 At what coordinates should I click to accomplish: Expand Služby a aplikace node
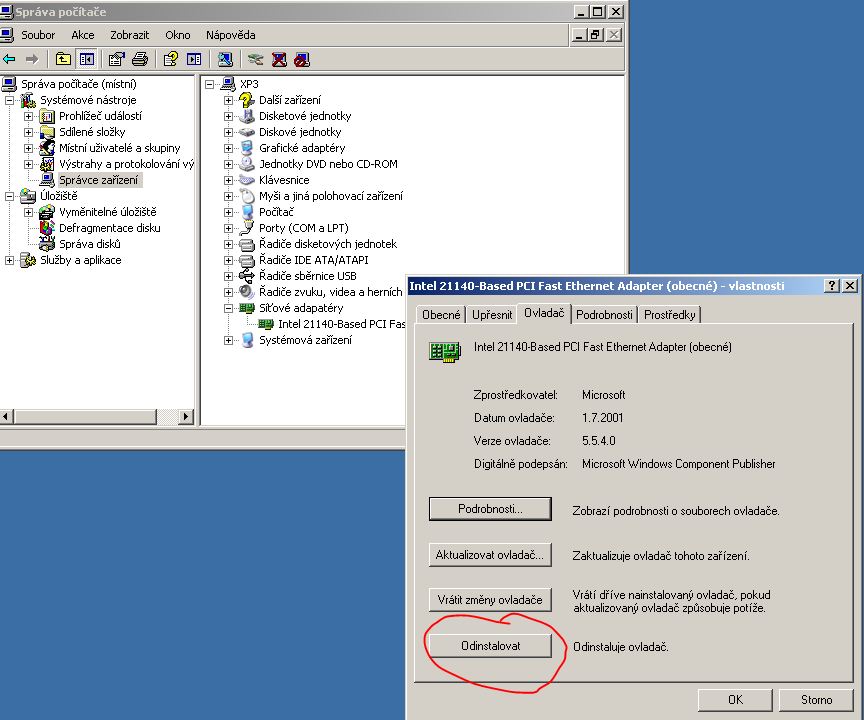coord(9,261)
